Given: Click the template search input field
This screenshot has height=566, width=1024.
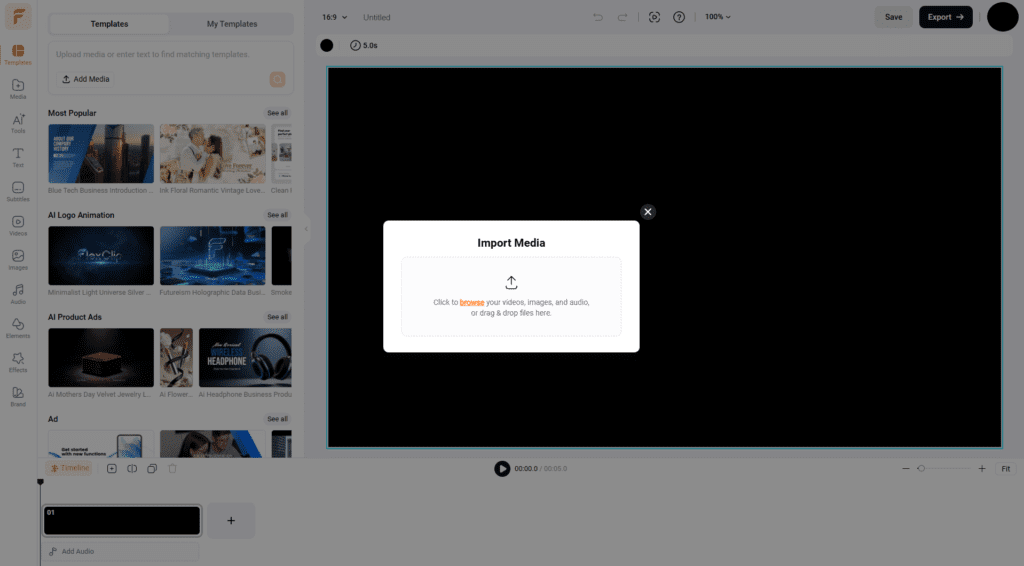Looking at the screenshot, I should coord(170,54).
